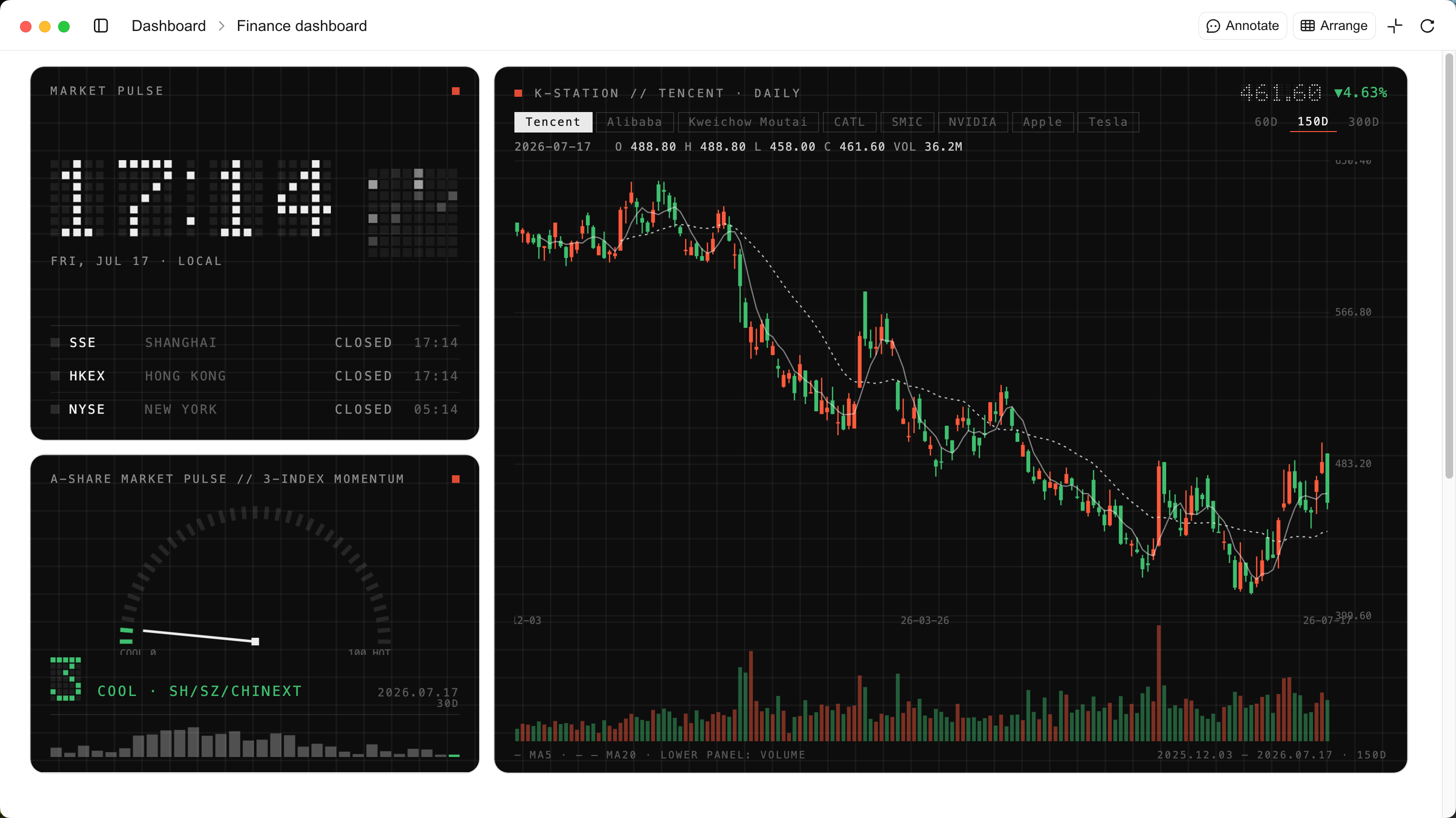
Task: Click LOWER PANEL: VOLUME label
Action: point(733,755)
